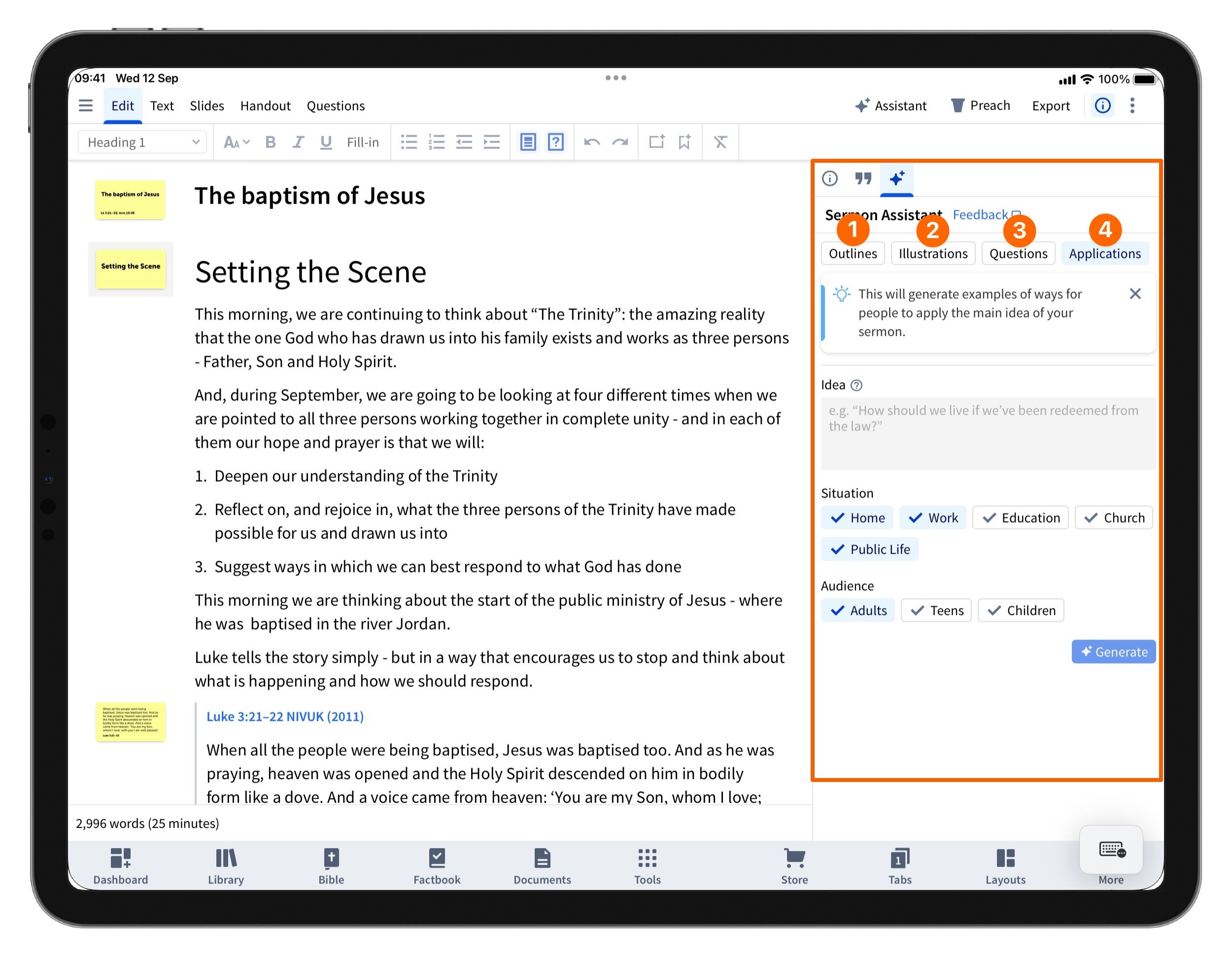Screen dimensions: 1232x958
Task: Toggle the Teens audience option
Action: coord(936,610)
